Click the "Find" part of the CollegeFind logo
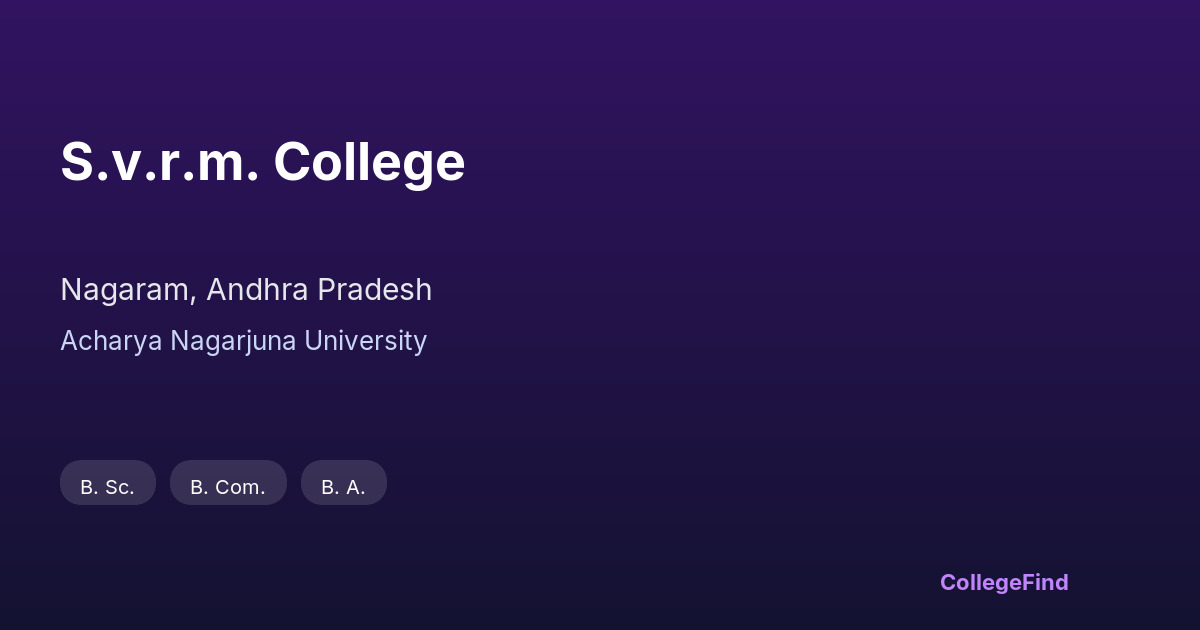 [x=1045, y=582]
